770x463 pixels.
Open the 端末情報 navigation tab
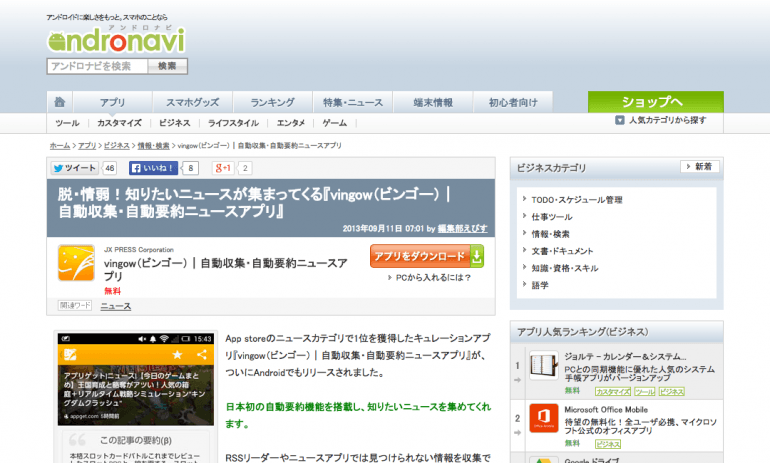tap(433, 102)
